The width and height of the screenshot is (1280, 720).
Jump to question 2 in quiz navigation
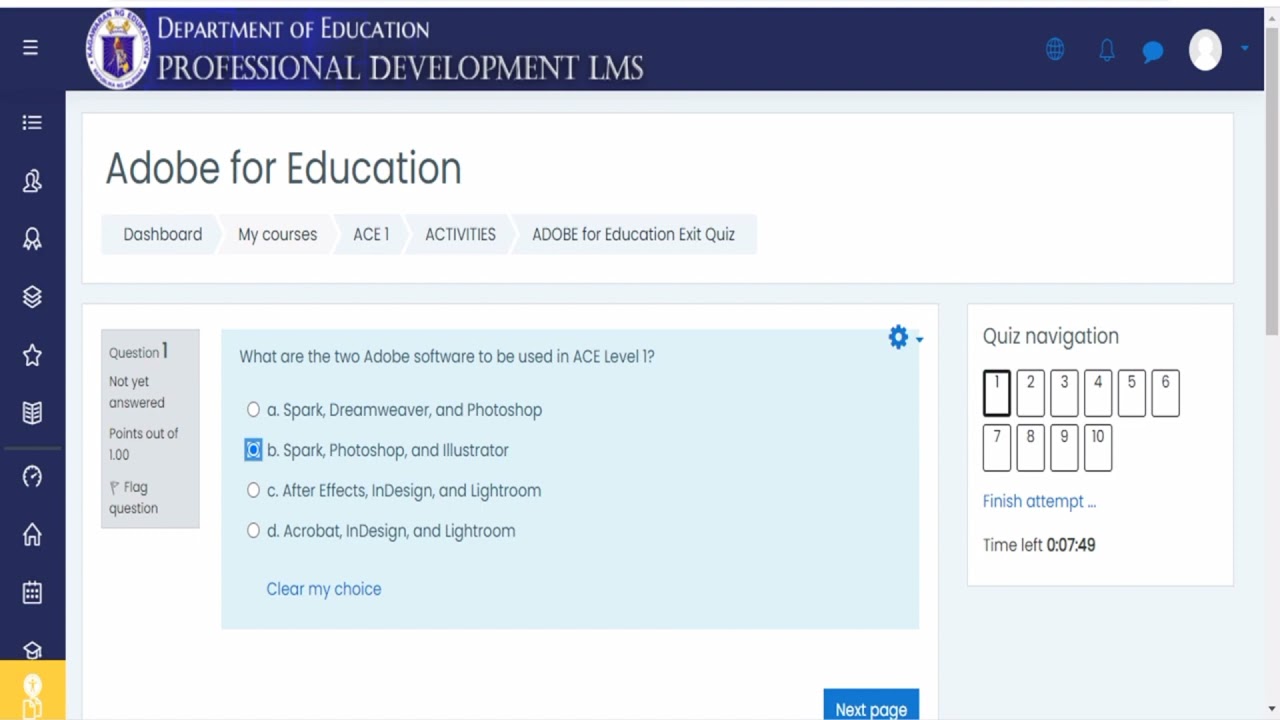point(1030,393)
